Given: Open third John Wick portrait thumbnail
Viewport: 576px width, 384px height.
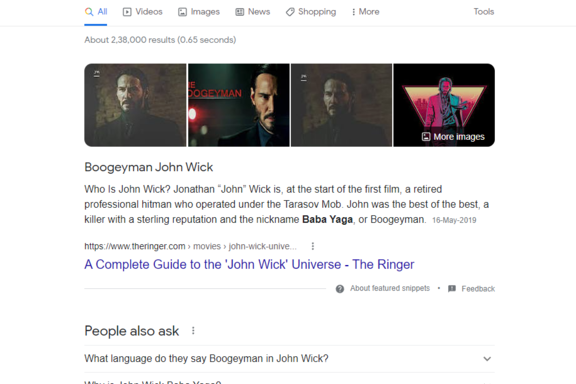Looking at the screenshot, I should tap(341, 105).
